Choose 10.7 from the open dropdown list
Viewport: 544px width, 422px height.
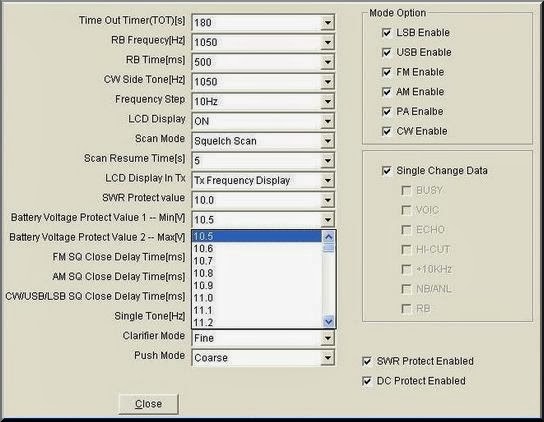257,261
